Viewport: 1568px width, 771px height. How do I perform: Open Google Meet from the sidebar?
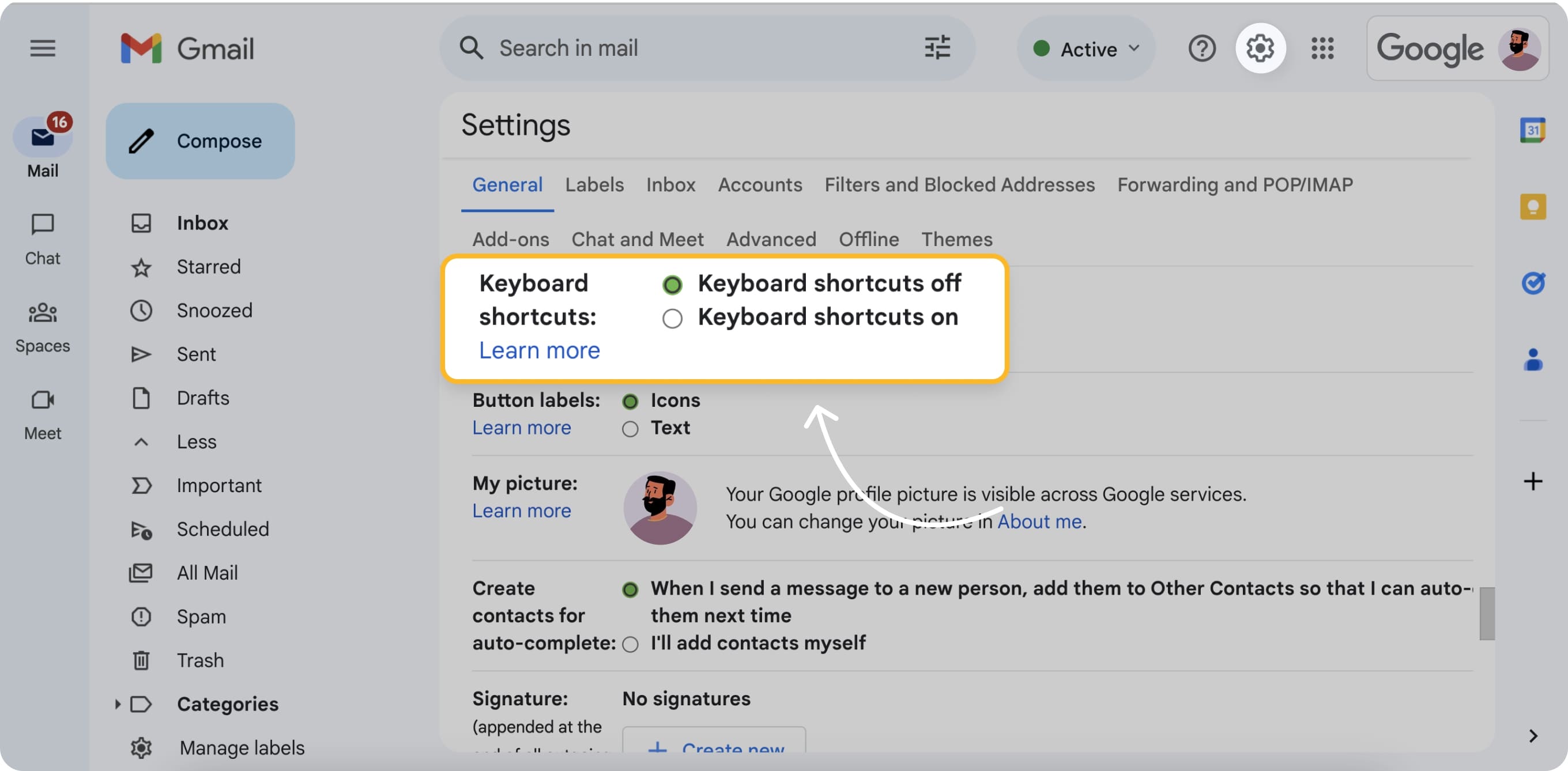(x=42, y=414)
